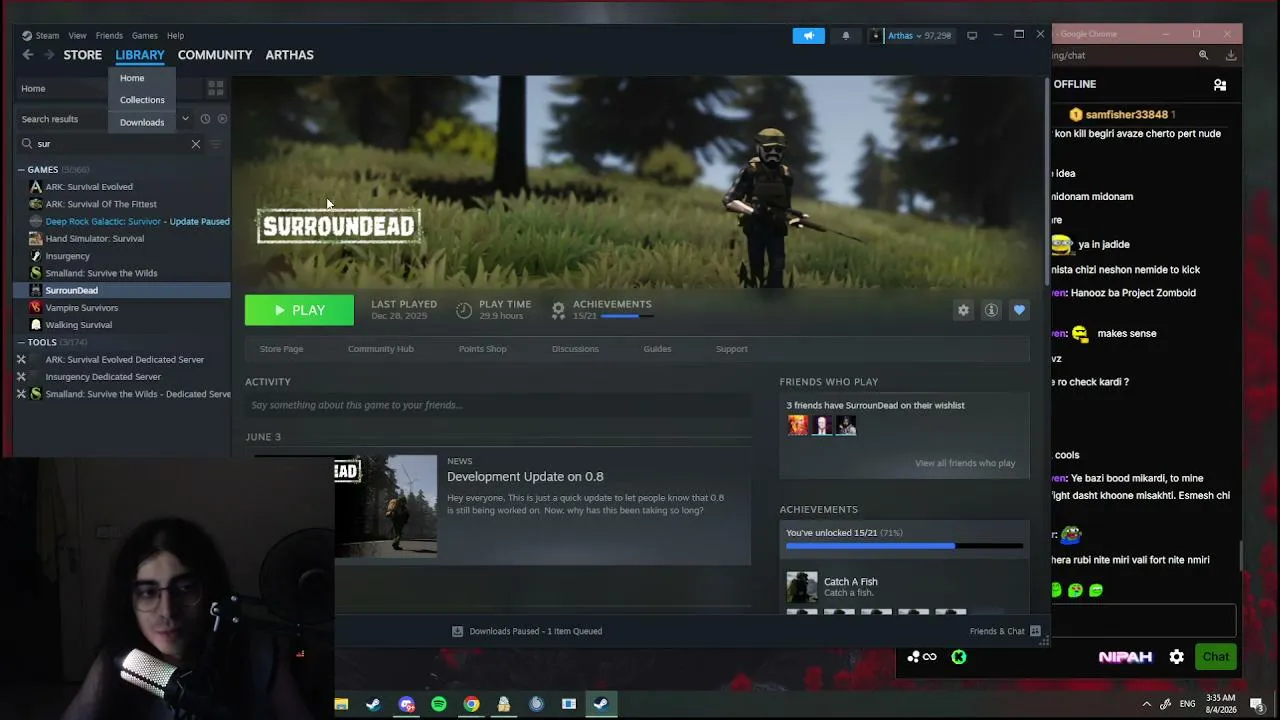Click the activity status input box
The width and height of the screenshot is (1280, 720).
pos(498,405)
